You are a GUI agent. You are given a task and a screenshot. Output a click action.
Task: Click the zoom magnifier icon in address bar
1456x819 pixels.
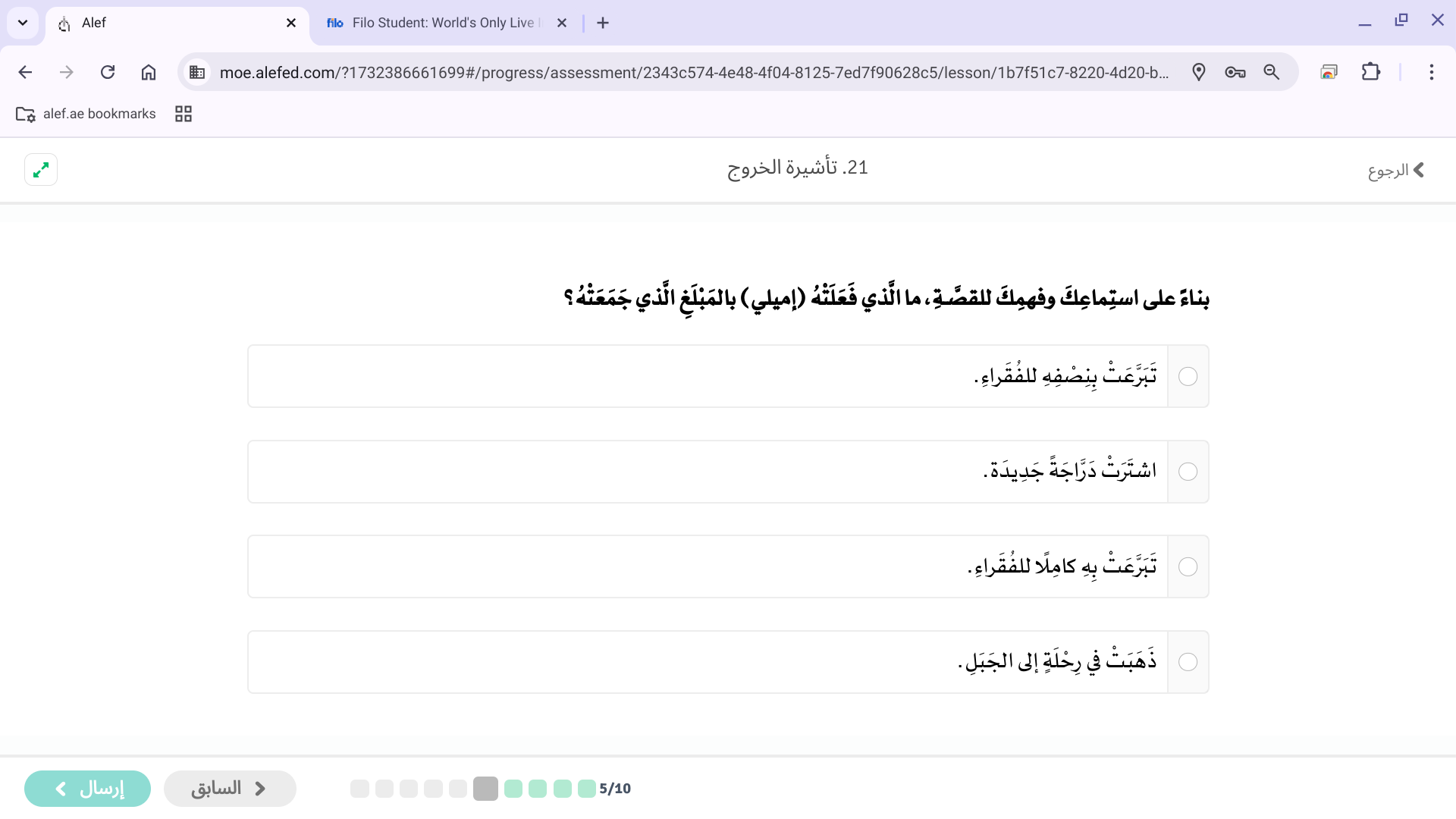1272,72
